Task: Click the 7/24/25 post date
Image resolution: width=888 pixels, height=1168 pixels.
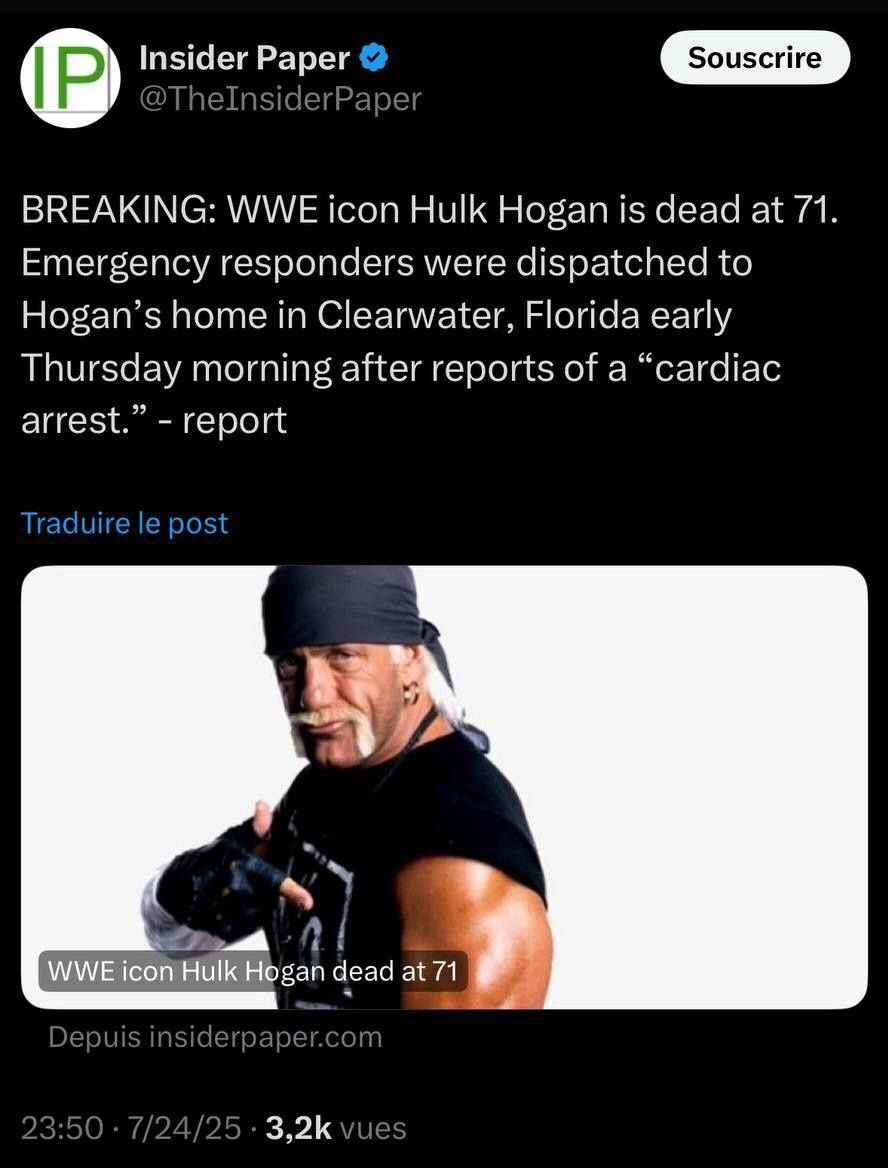Action: [184, 1128]
